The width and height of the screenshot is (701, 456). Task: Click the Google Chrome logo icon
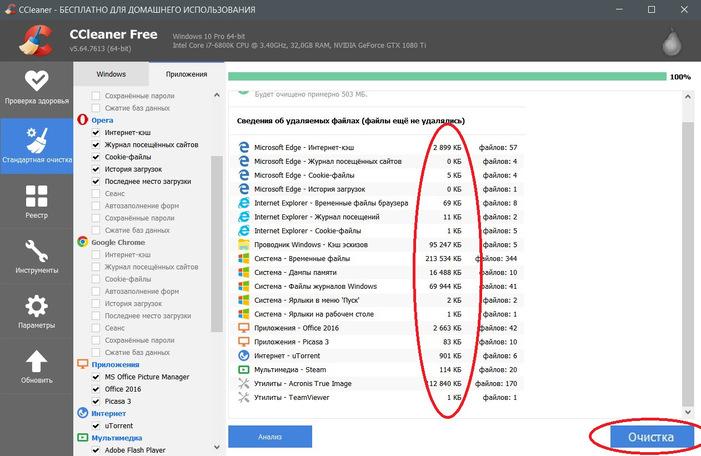tap(83, 242)
